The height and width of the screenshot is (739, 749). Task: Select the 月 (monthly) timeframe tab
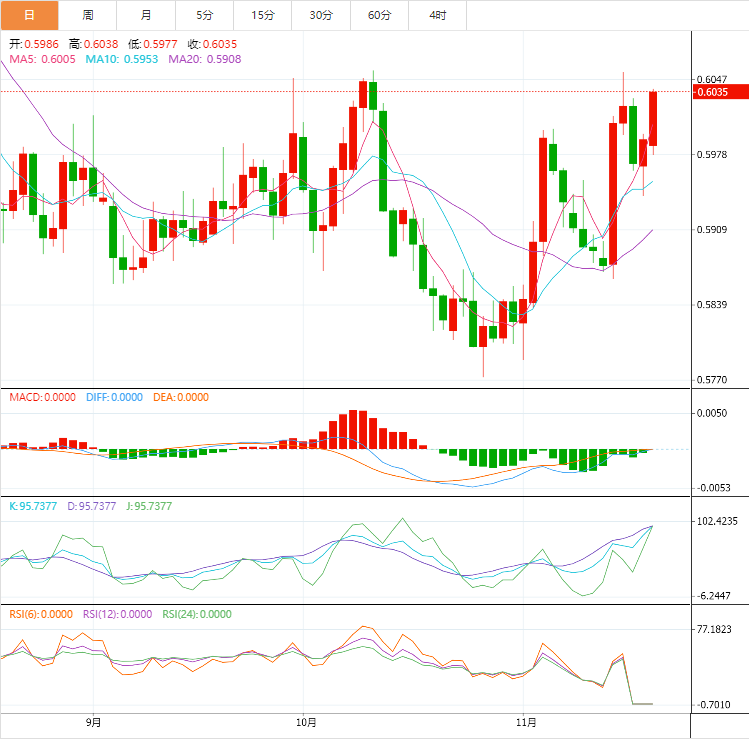point(146,15)
